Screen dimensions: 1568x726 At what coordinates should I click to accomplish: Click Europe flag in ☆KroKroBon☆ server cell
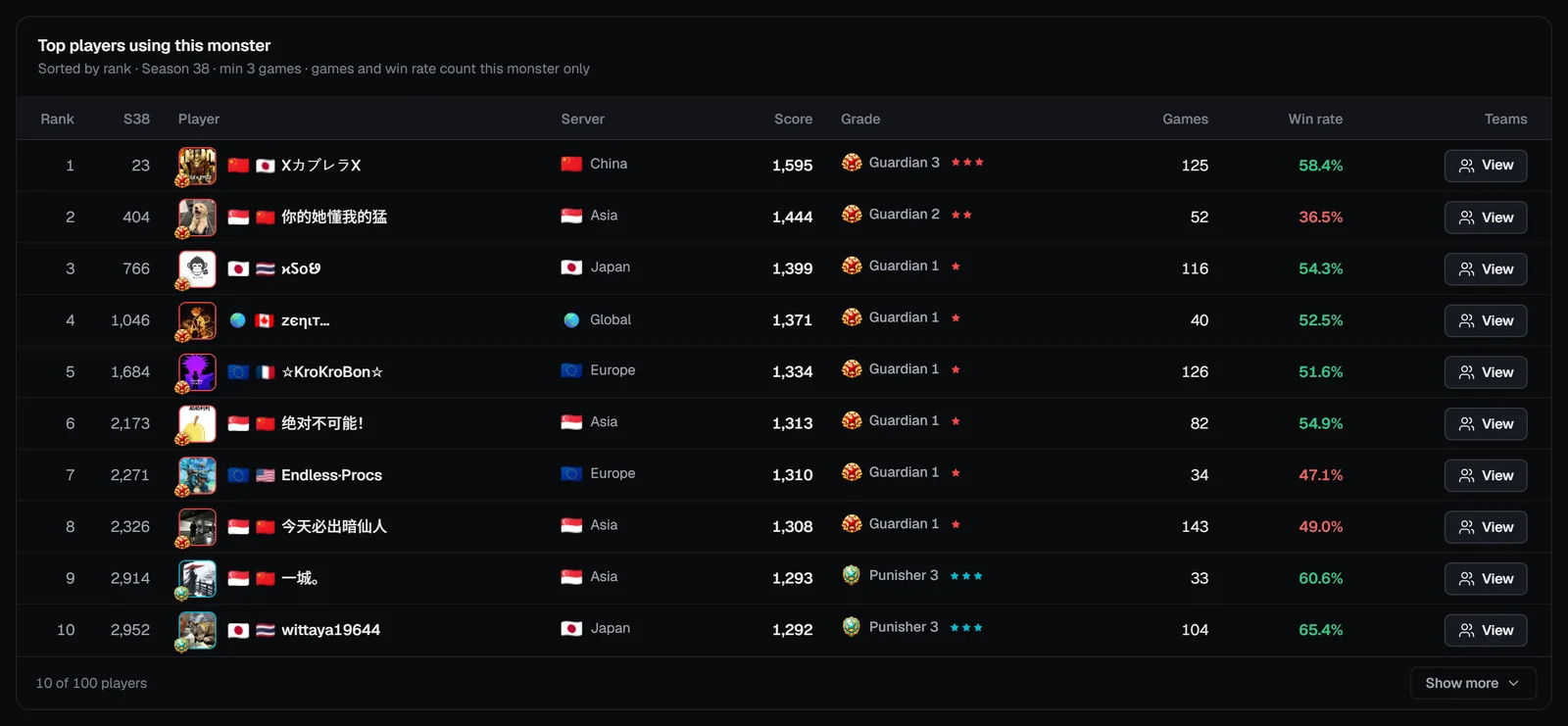coord(571,370)
